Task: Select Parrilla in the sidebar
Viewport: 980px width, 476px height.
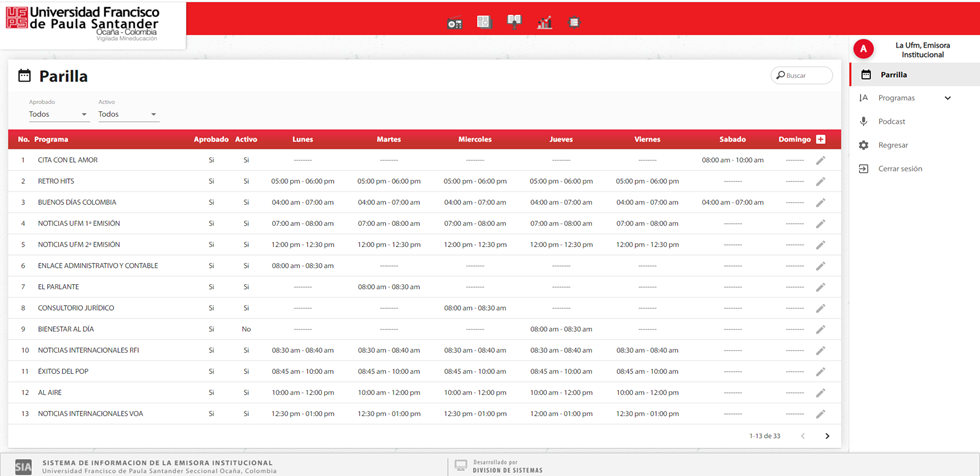Action: [x=894, y=75]
